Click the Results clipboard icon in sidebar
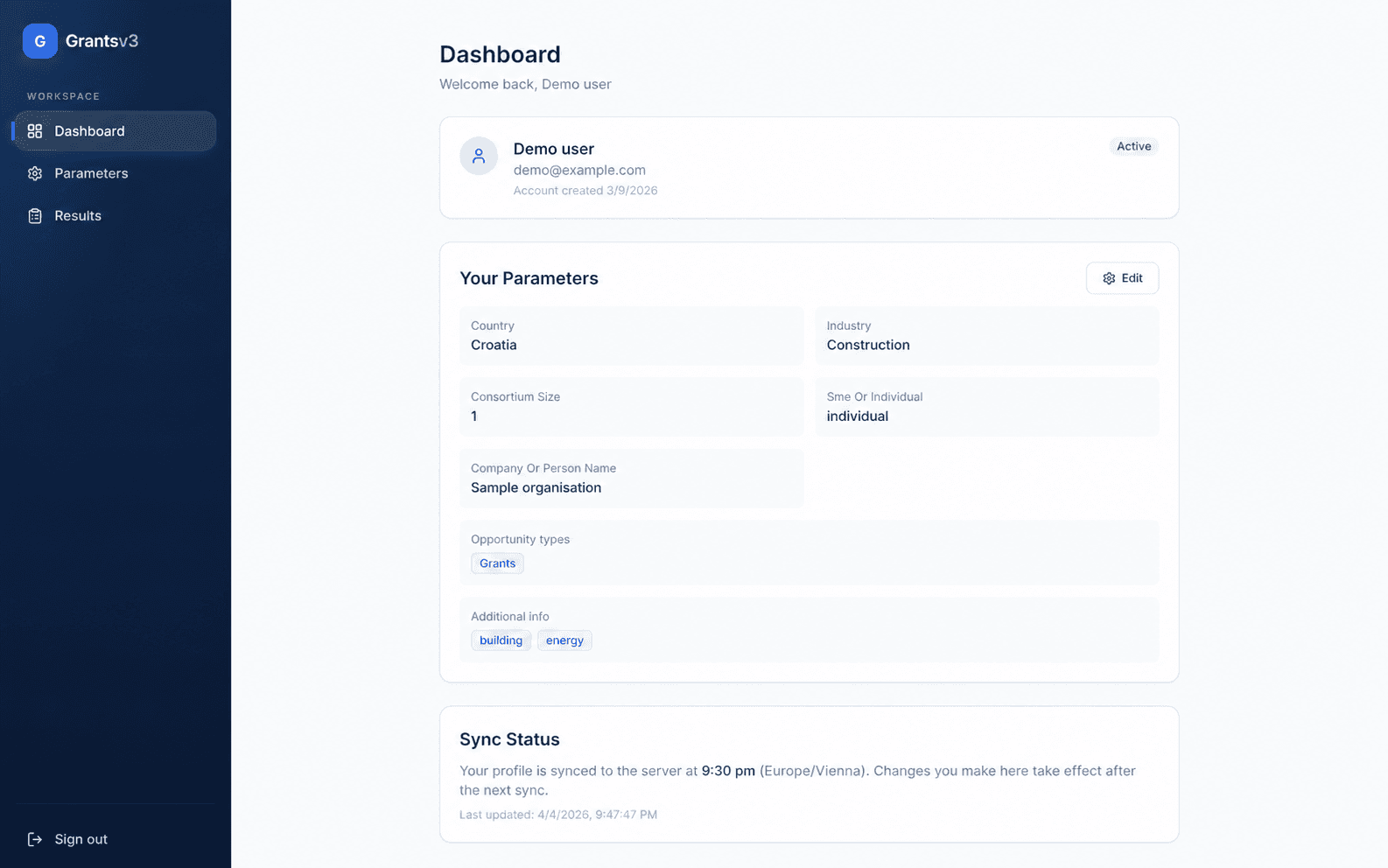This screenshot has width=1388, height=868. [35, 216]
